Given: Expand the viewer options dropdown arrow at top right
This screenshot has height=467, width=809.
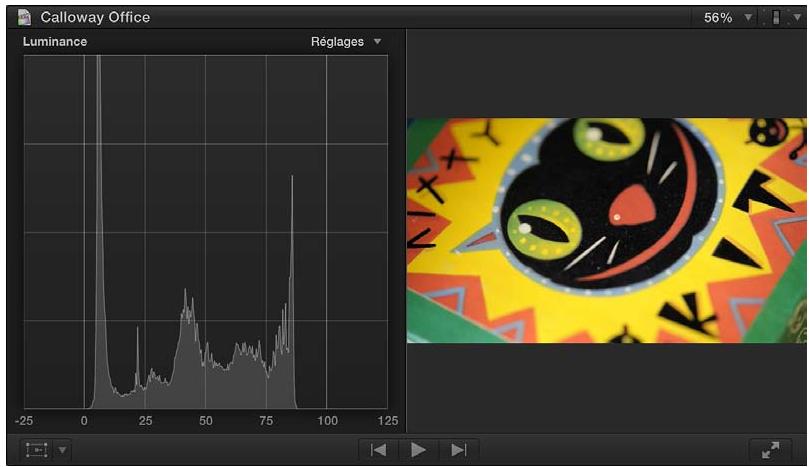Looking at the screenshot, I should tap(797, 18).
